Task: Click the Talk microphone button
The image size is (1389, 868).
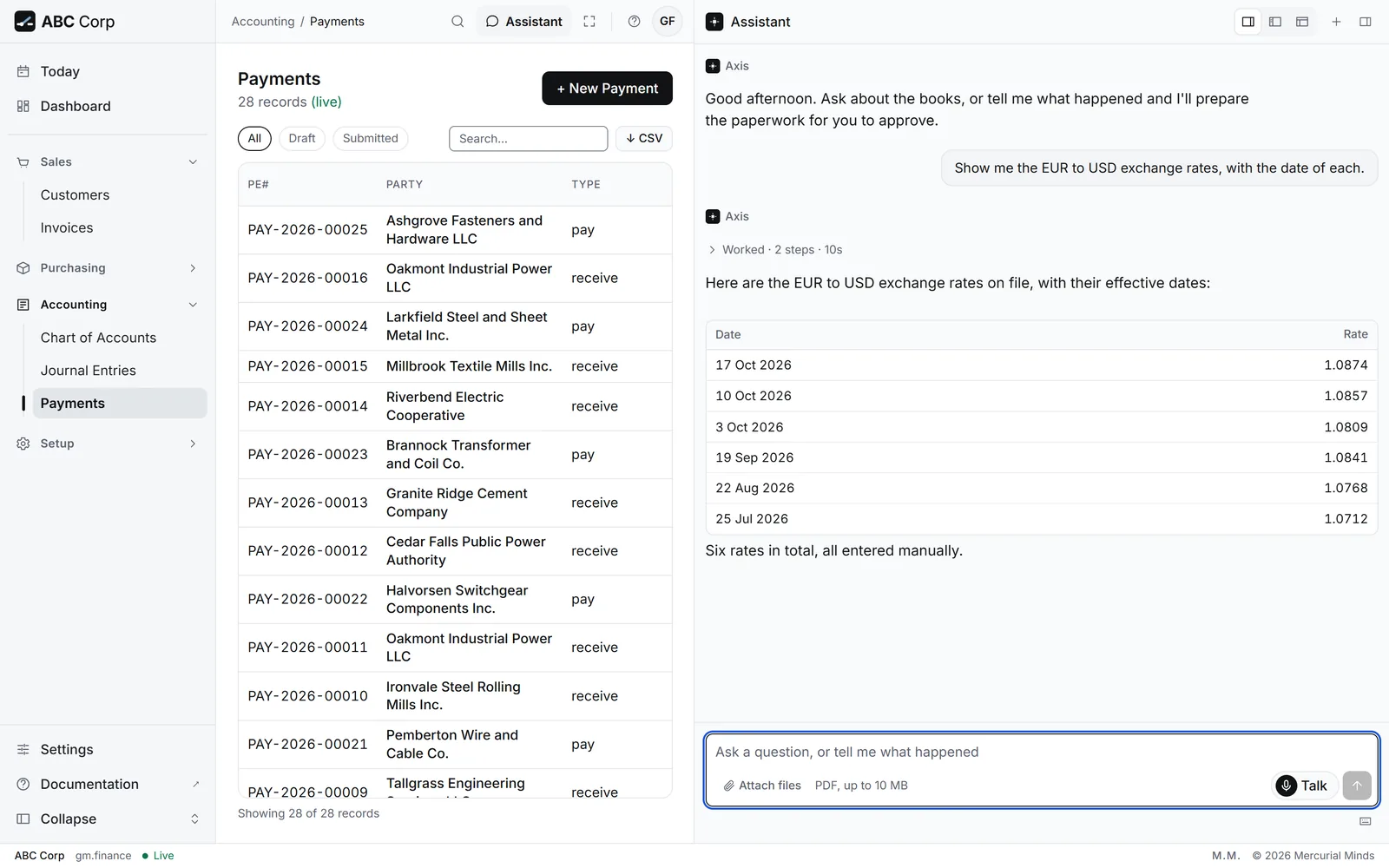Action: (x=1304, y=786)
